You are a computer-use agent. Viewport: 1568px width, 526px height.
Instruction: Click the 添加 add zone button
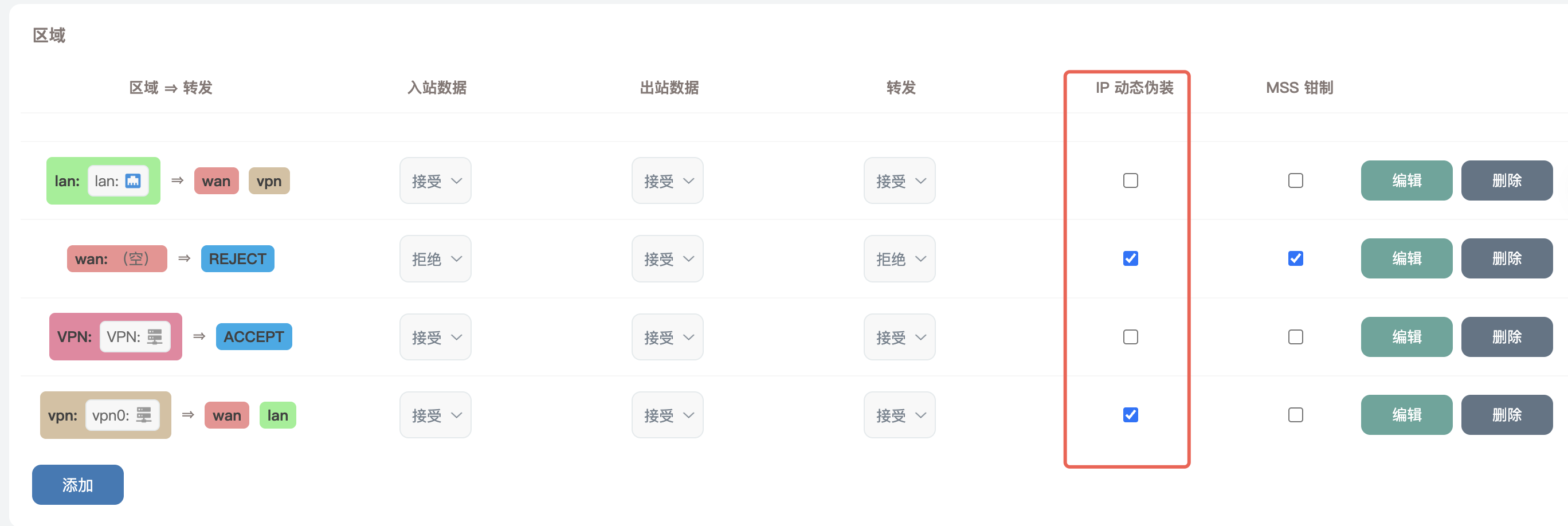click(78, 485)
